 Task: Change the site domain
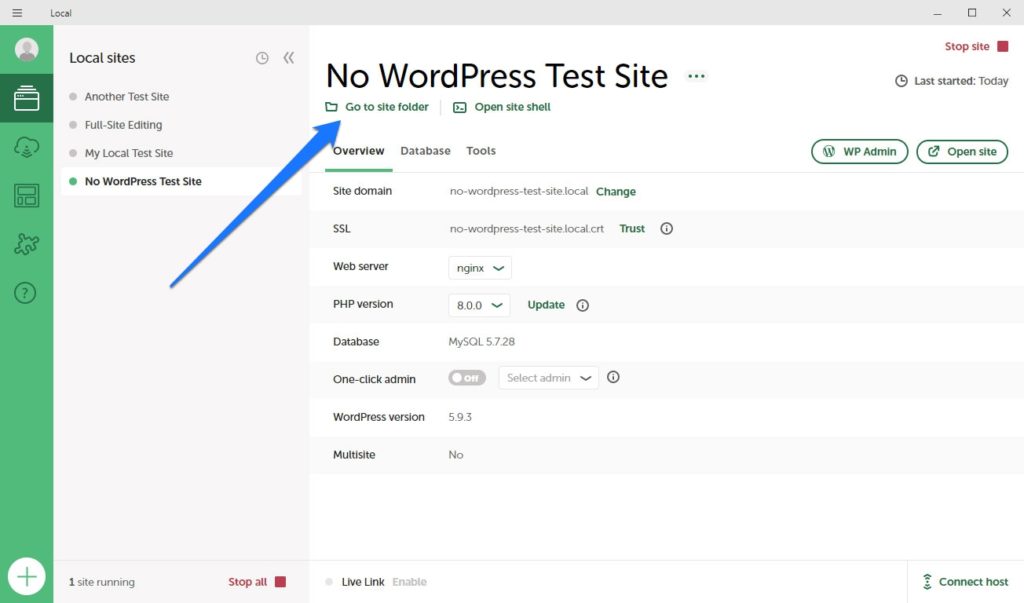tap(616, 191)
